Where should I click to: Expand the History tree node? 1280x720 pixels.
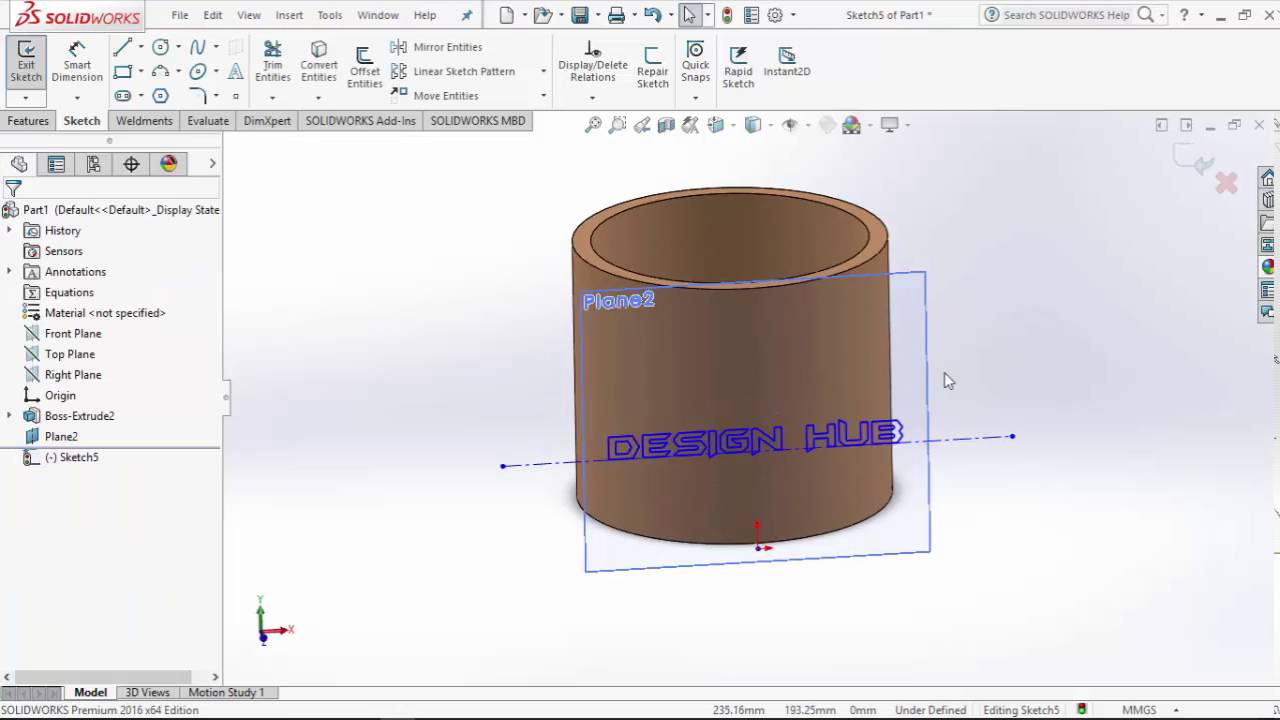(x=9, y=230)
